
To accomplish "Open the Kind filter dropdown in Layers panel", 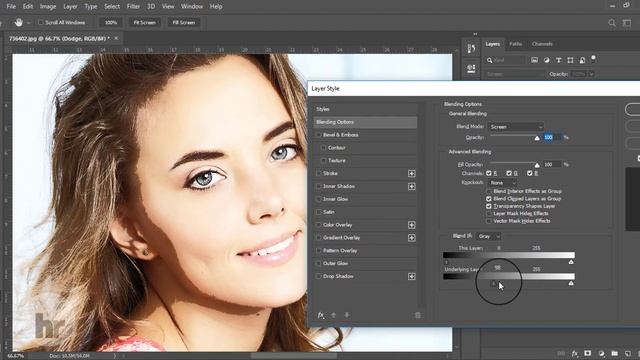I will click(505, 60).
